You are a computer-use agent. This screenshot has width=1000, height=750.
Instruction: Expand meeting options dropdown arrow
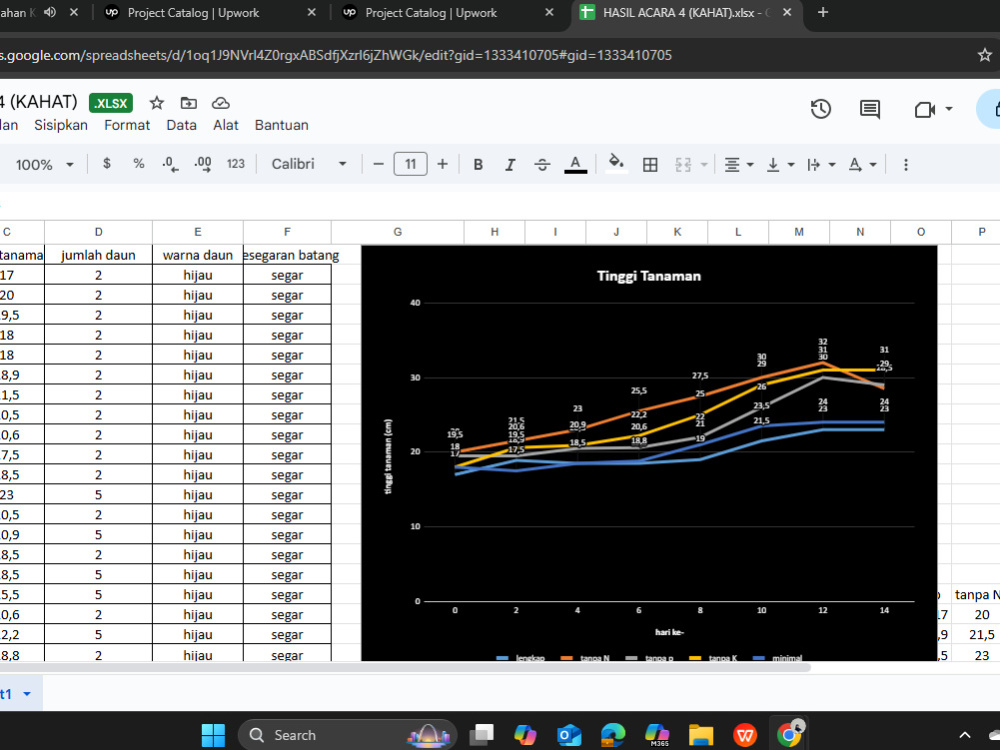pyautogui.click(x=949, y=109)
